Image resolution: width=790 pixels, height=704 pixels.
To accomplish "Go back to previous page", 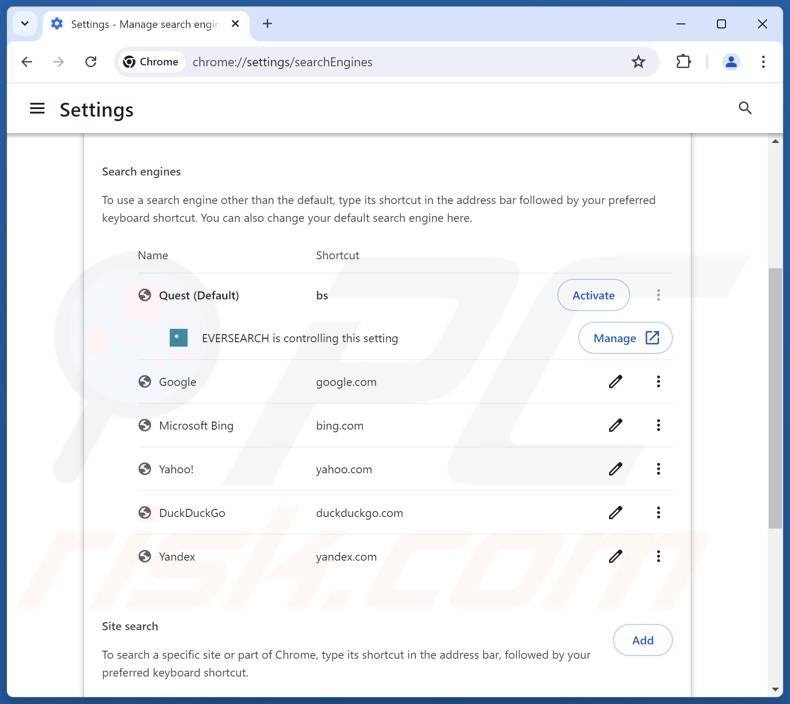I will pyautogui.click(x=27, y=62).
